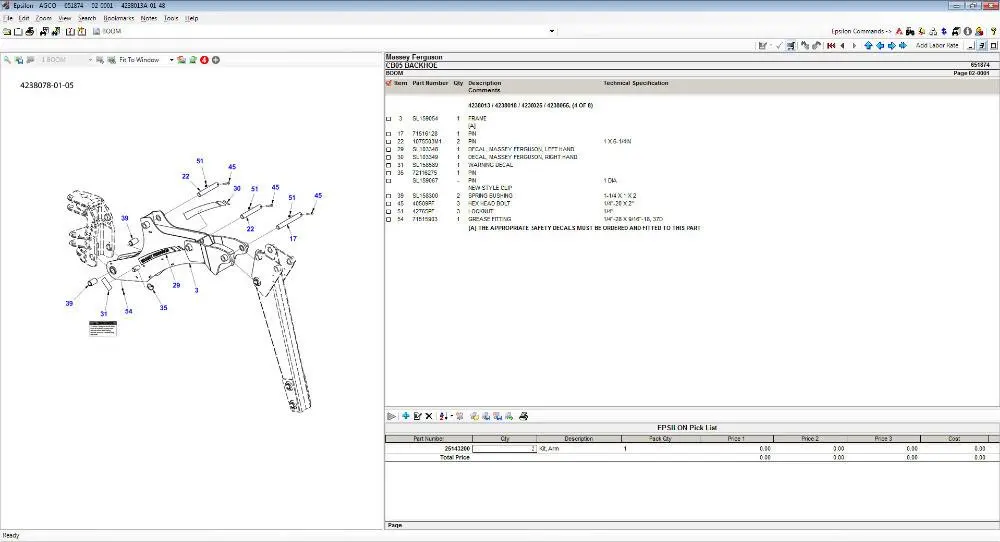Open the Tools menu

(172, 18)
